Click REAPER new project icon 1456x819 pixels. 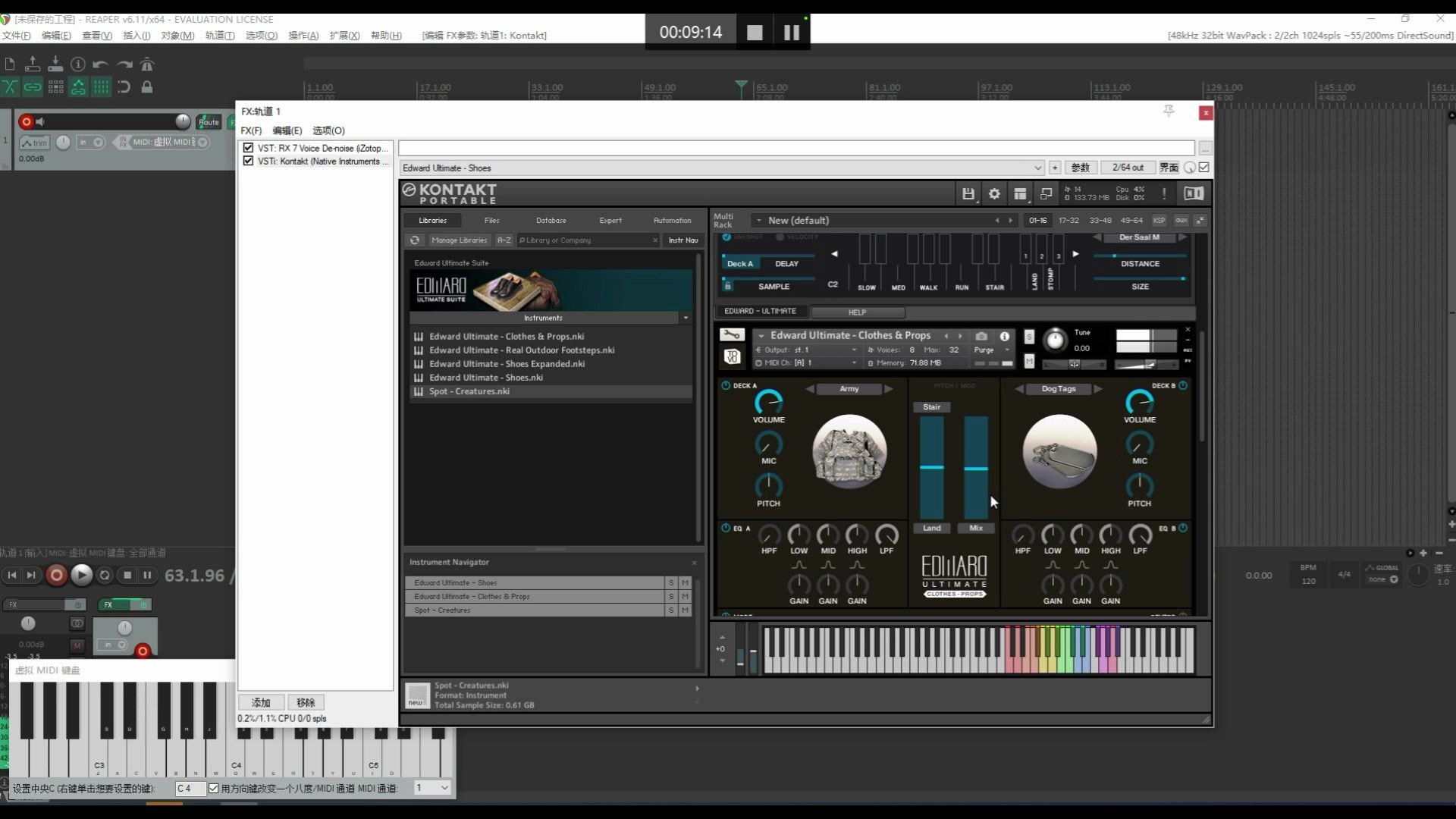(x=10, y=64)
